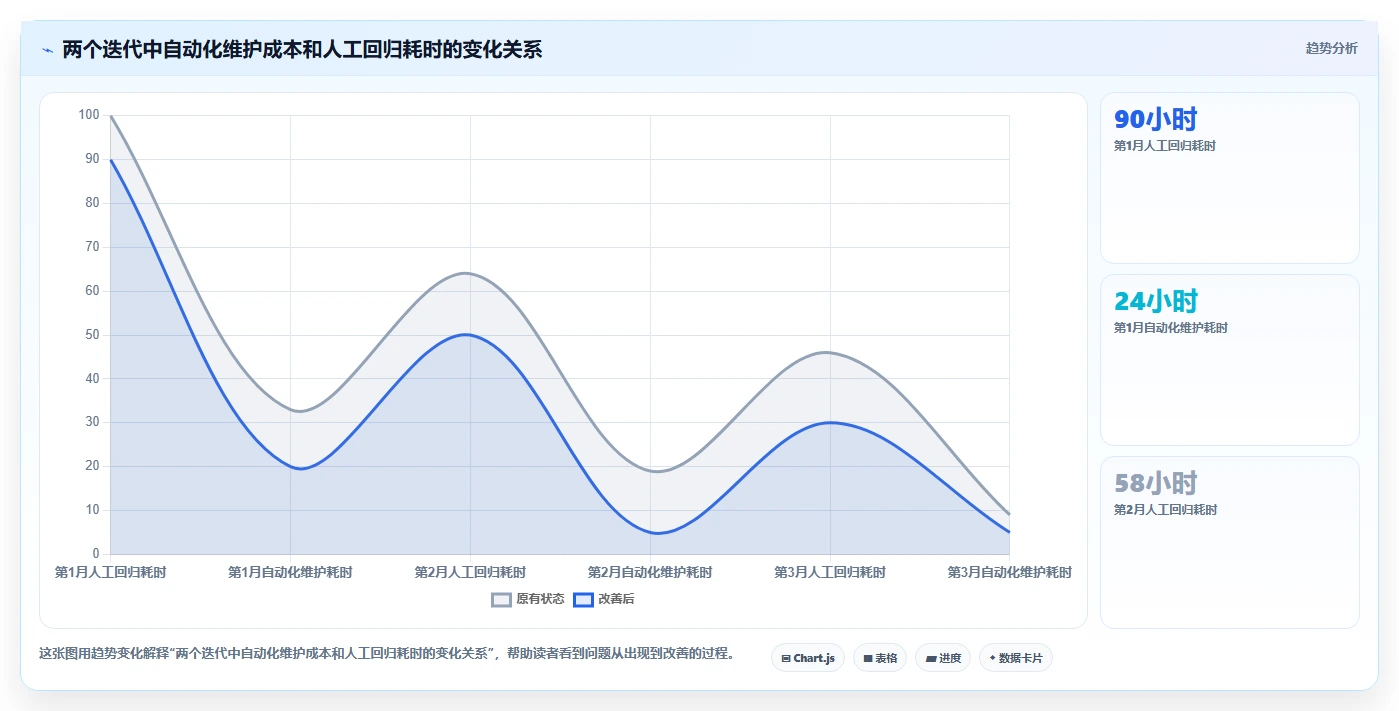
Task: Click the 数据卡片 chip star icon
Action: 992,658
